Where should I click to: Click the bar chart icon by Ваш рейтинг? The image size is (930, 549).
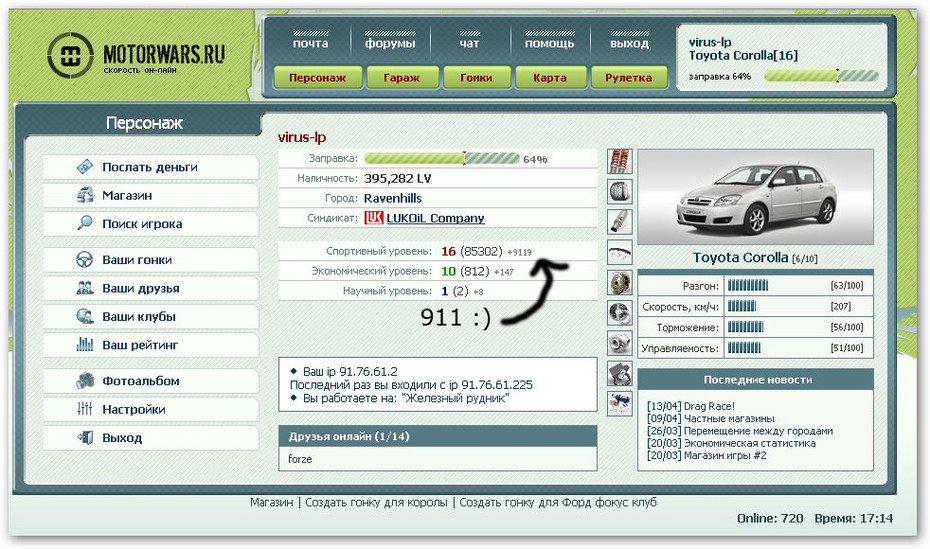[x=85, y=344]
